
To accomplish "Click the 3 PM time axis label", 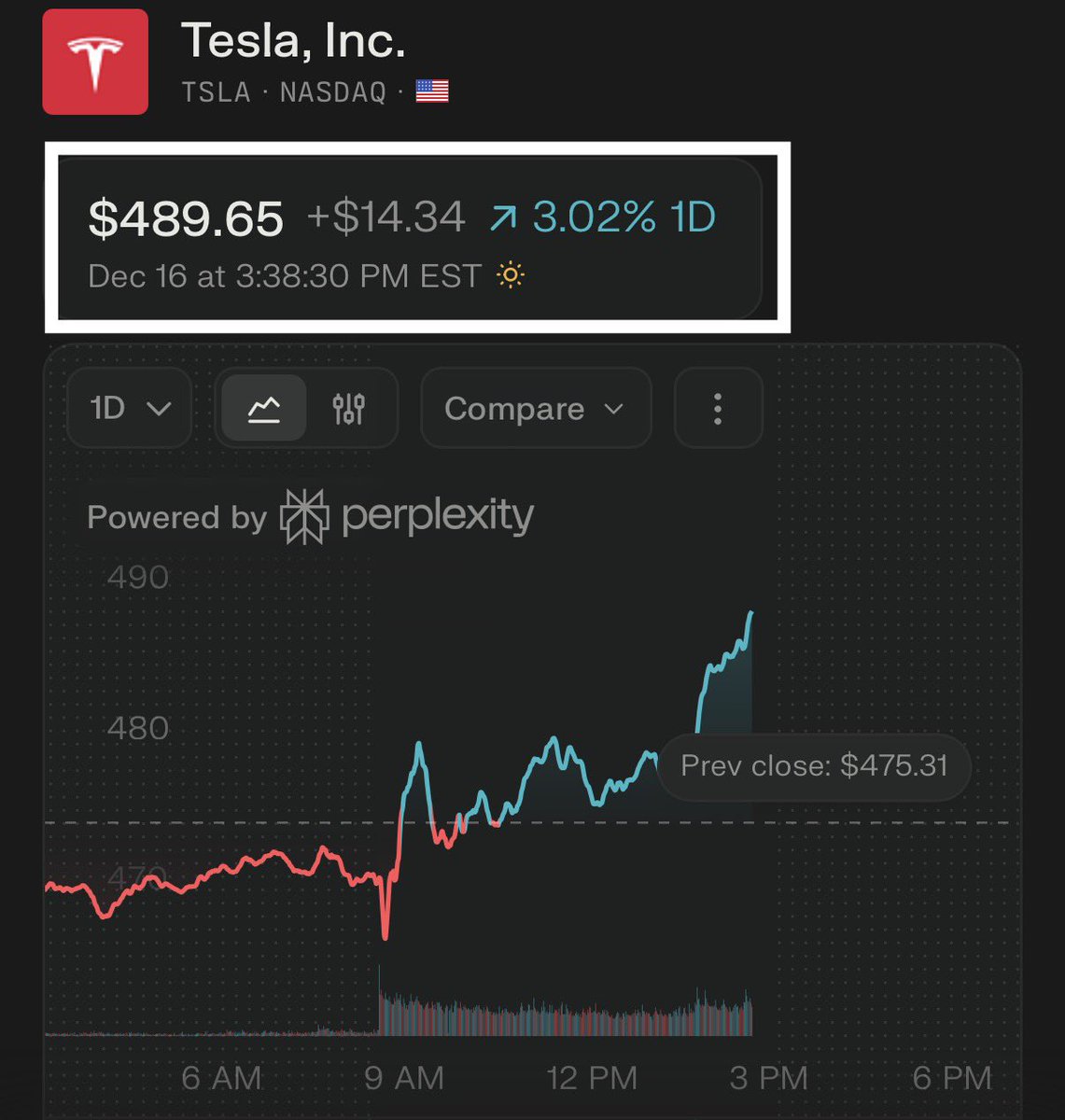I will click(769, 1079).
